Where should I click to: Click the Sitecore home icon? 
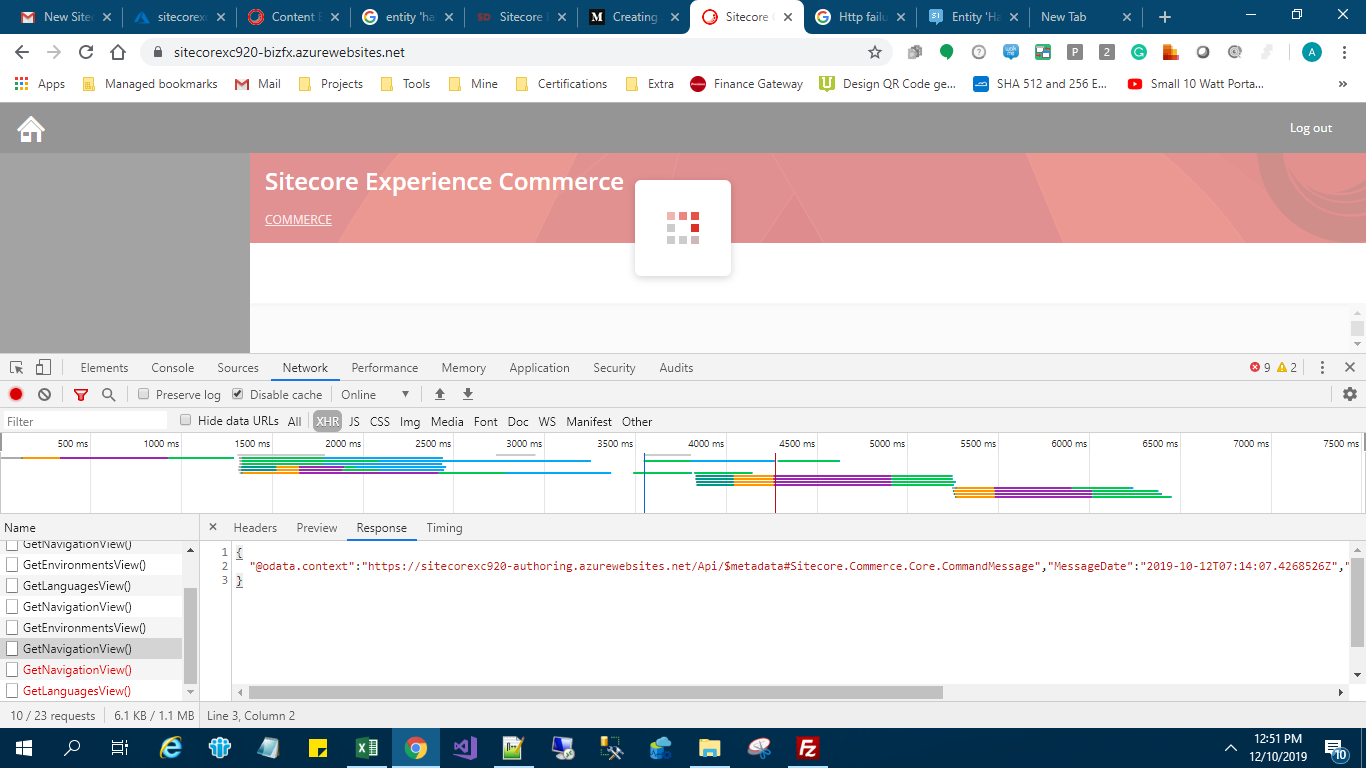pos(31,128)
